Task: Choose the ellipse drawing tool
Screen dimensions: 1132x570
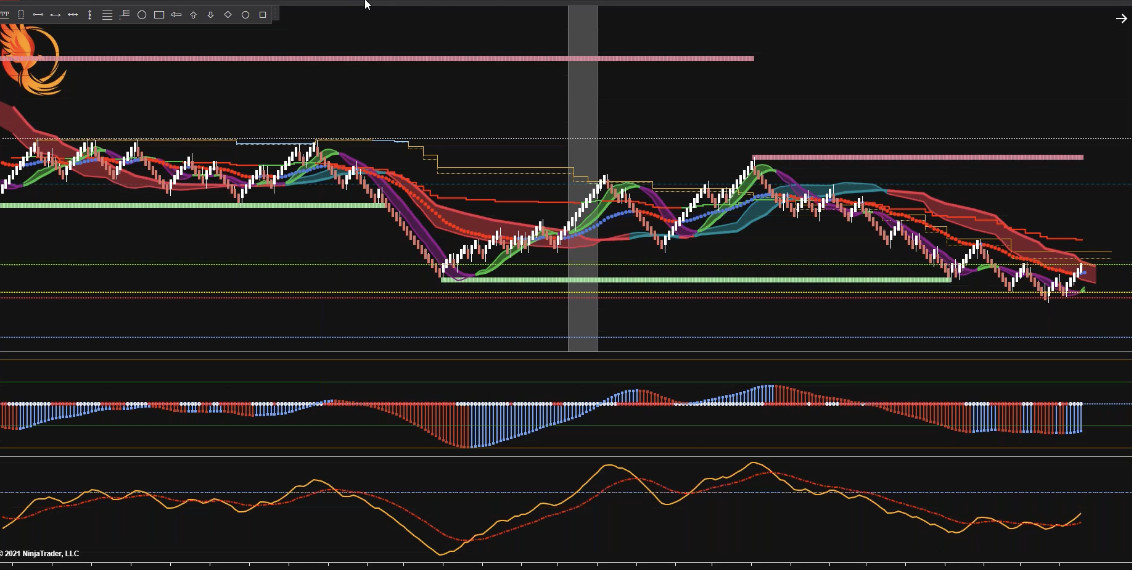Action: click(x=142, y=15)
